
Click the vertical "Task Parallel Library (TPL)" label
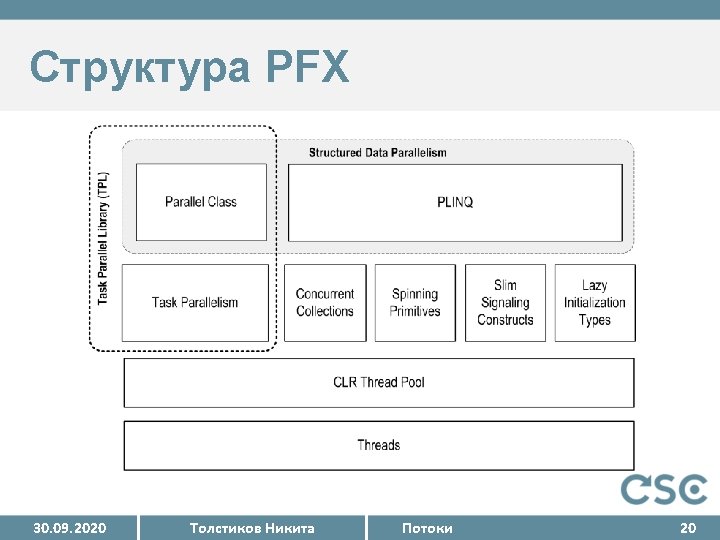[x=103, y=238]
